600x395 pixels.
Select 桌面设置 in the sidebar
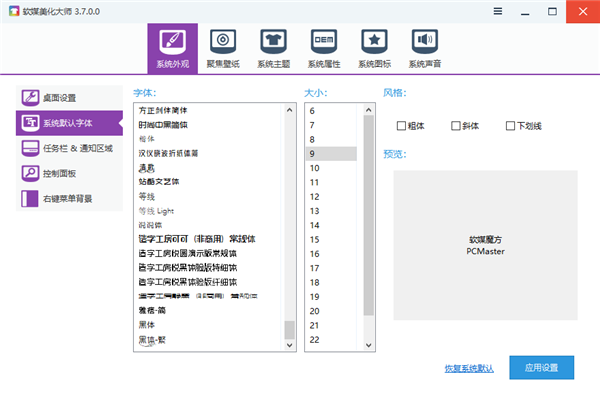(69, 98)
